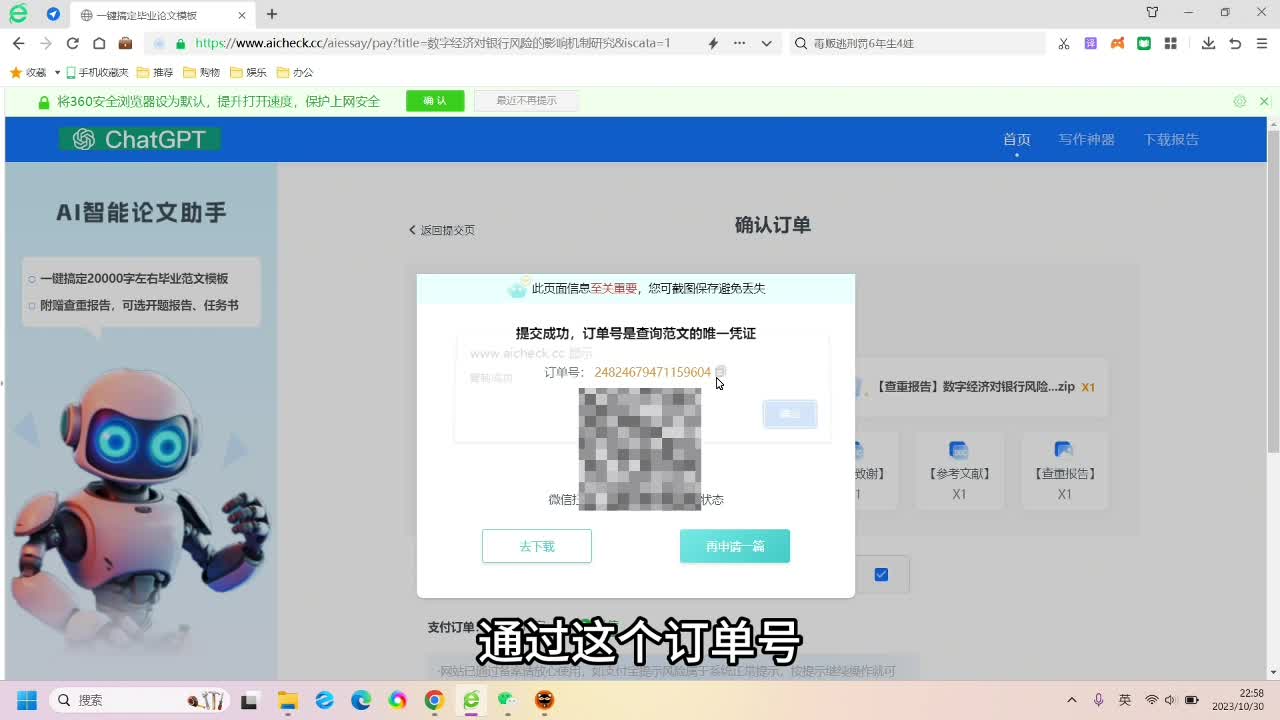Expand the address bar dropdown arrow
The height and width of the screenshot is (720, 1280).
766,43
